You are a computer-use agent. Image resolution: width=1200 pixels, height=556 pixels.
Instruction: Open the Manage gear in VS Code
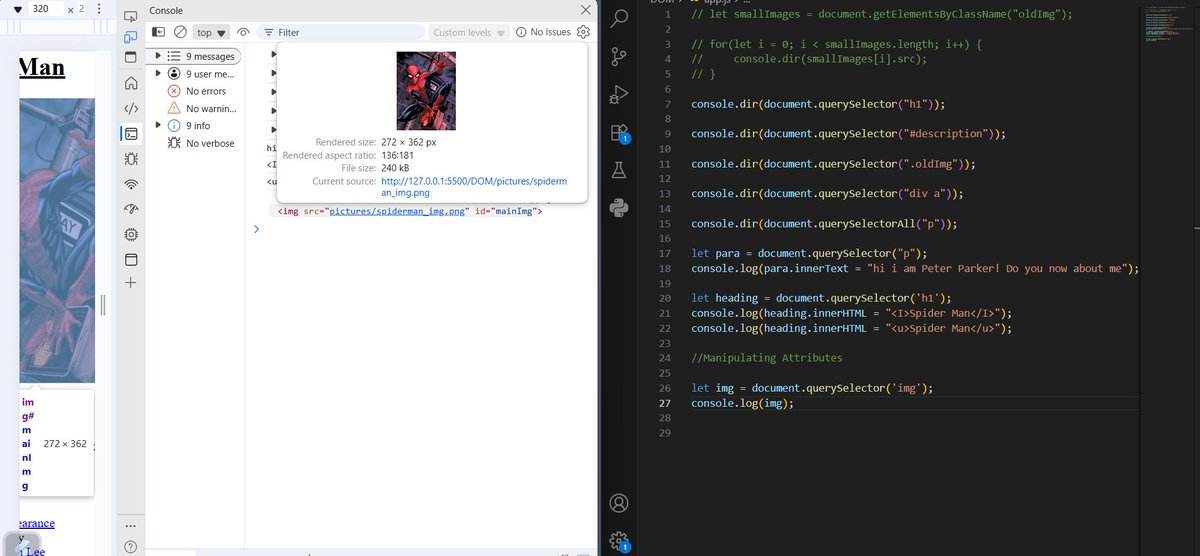tap(619, 540)
